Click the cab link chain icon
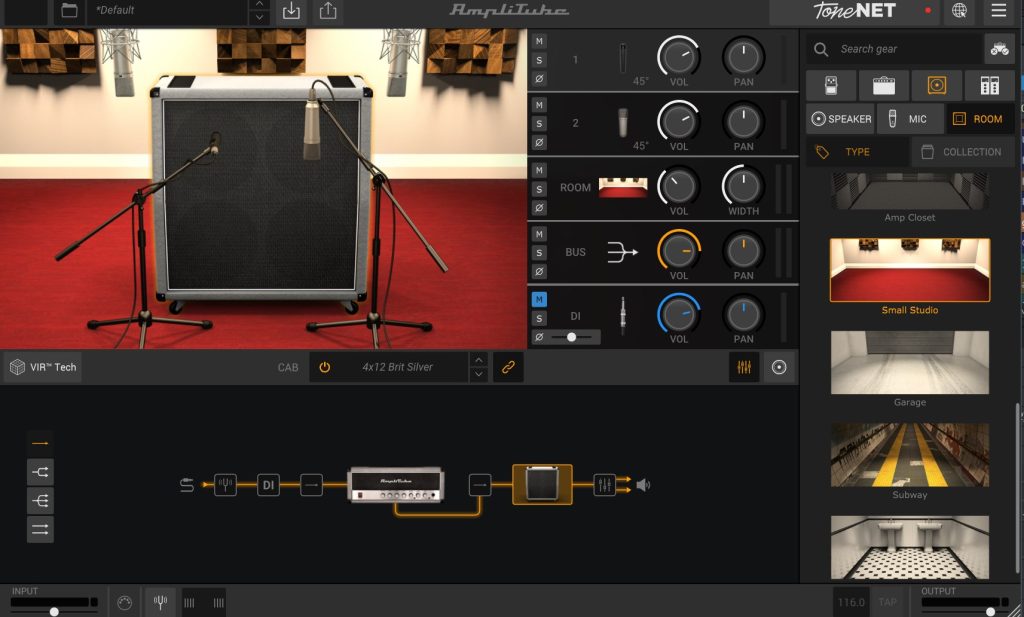The width and height of the screenshot is (1024, 617). [508, 367]
